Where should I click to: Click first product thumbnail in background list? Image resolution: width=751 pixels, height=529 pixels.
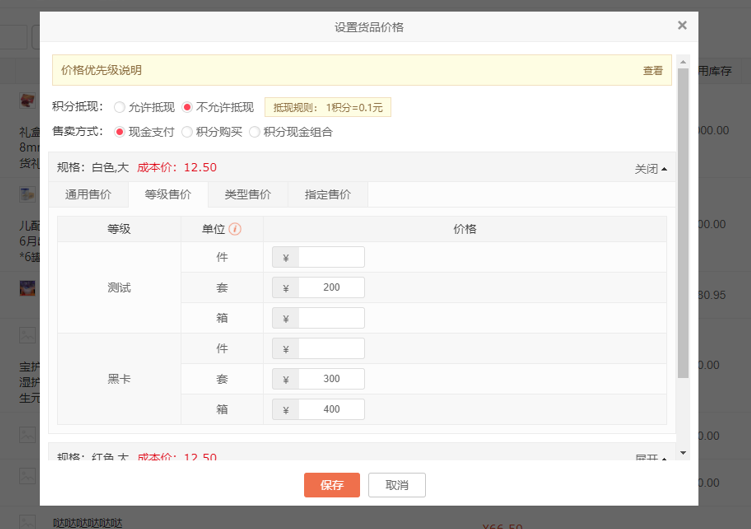(27, 101)
